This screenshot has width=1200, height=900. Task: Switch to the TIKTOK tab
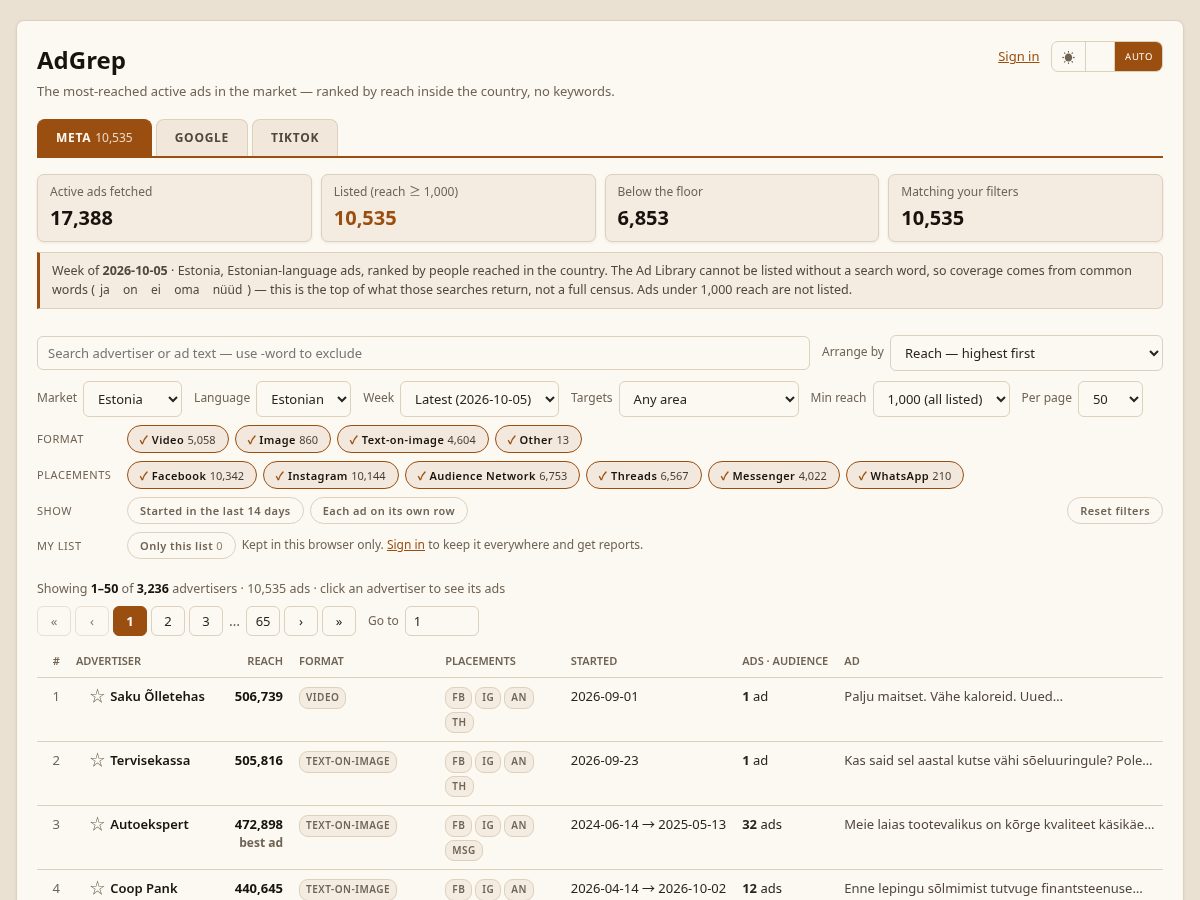click(x=295, y=138)
